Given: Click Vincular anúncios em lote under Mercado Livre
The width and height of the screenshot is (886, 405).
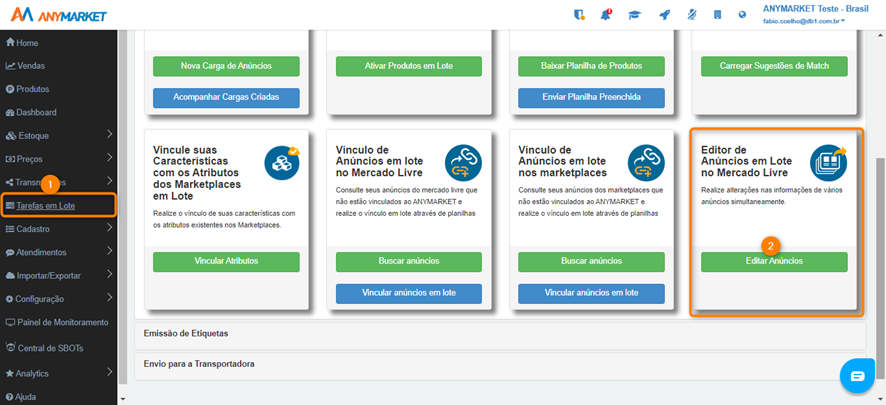Looking at the screenshot, I should (x=409, y=293).
